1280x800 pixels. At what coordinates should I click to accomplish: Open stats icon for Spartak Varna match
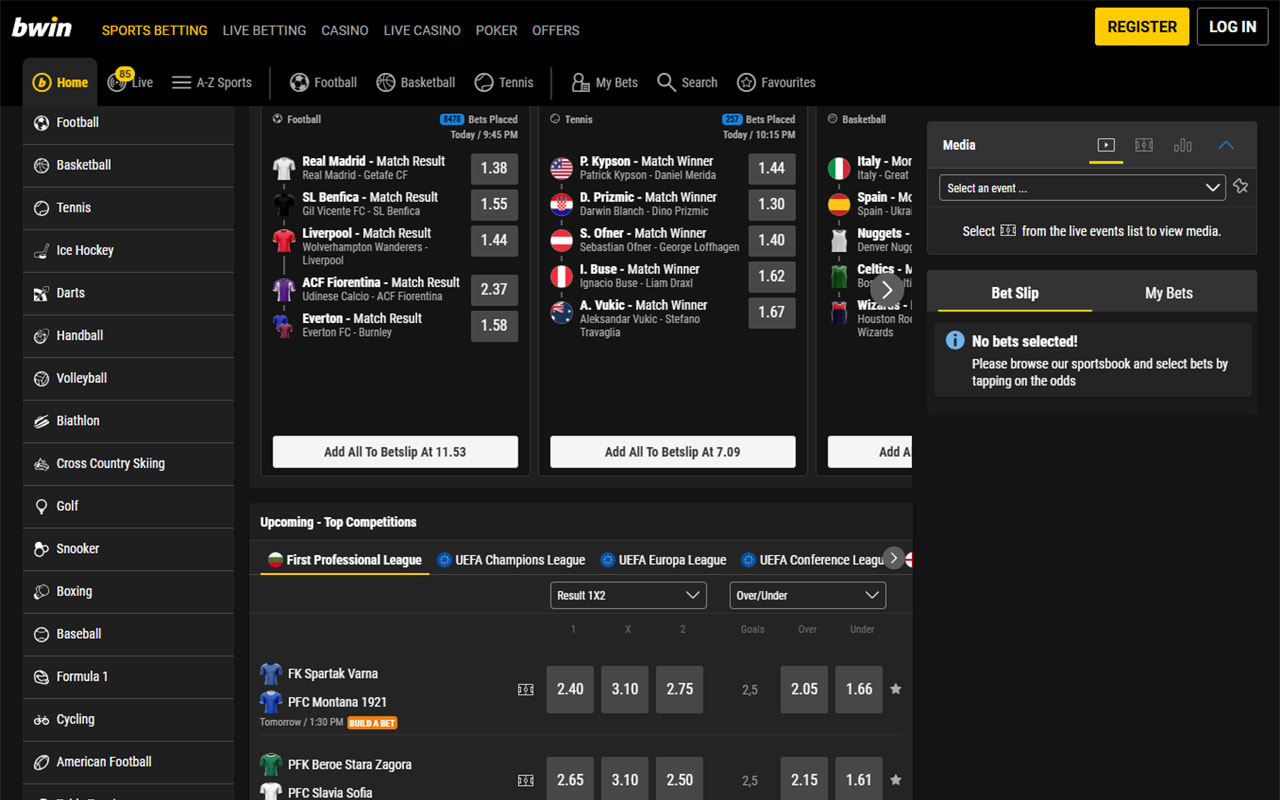[x=526, y=690]
